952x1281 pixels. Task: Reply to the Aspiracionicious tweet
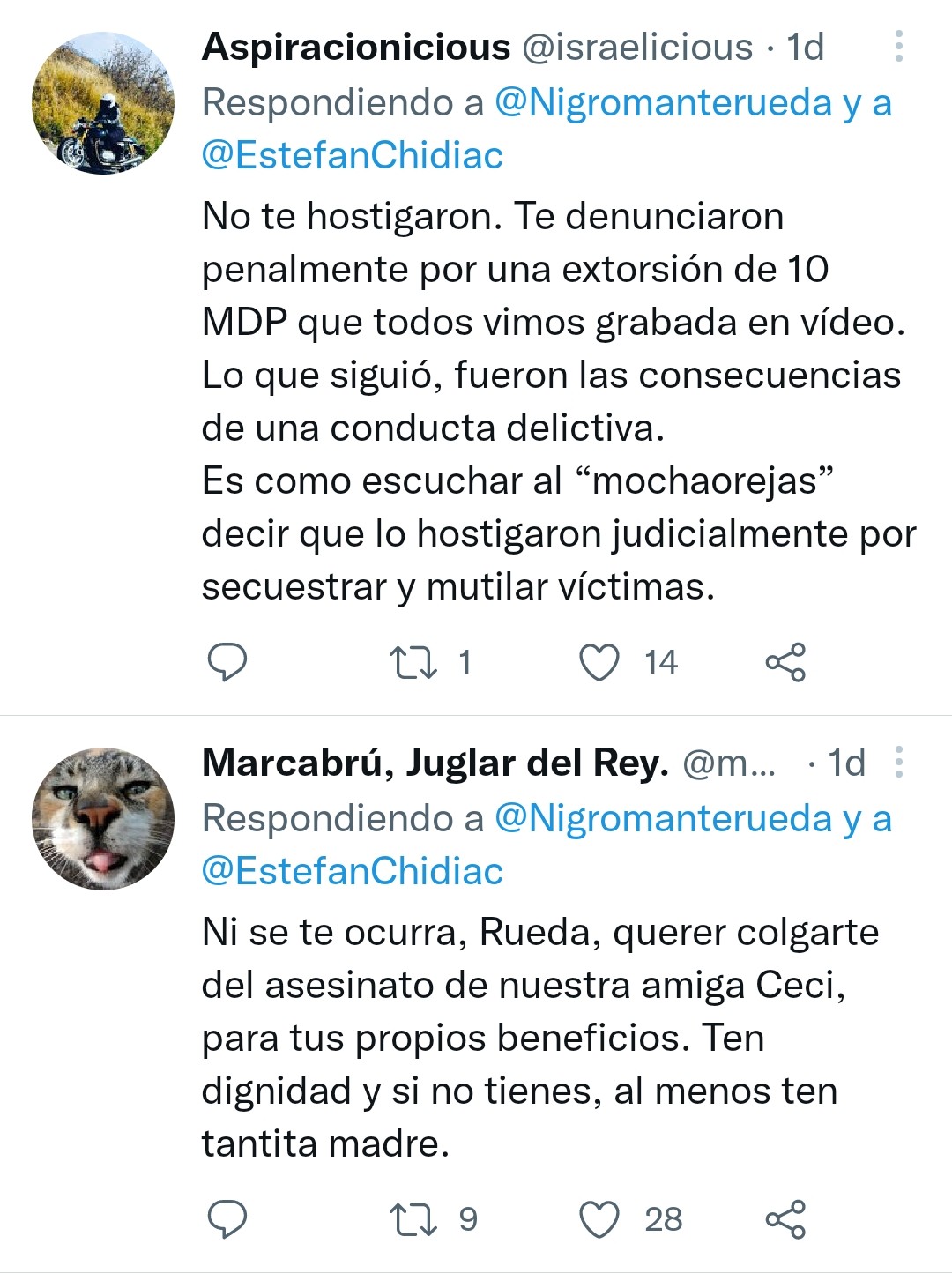[x=227, y=662]
